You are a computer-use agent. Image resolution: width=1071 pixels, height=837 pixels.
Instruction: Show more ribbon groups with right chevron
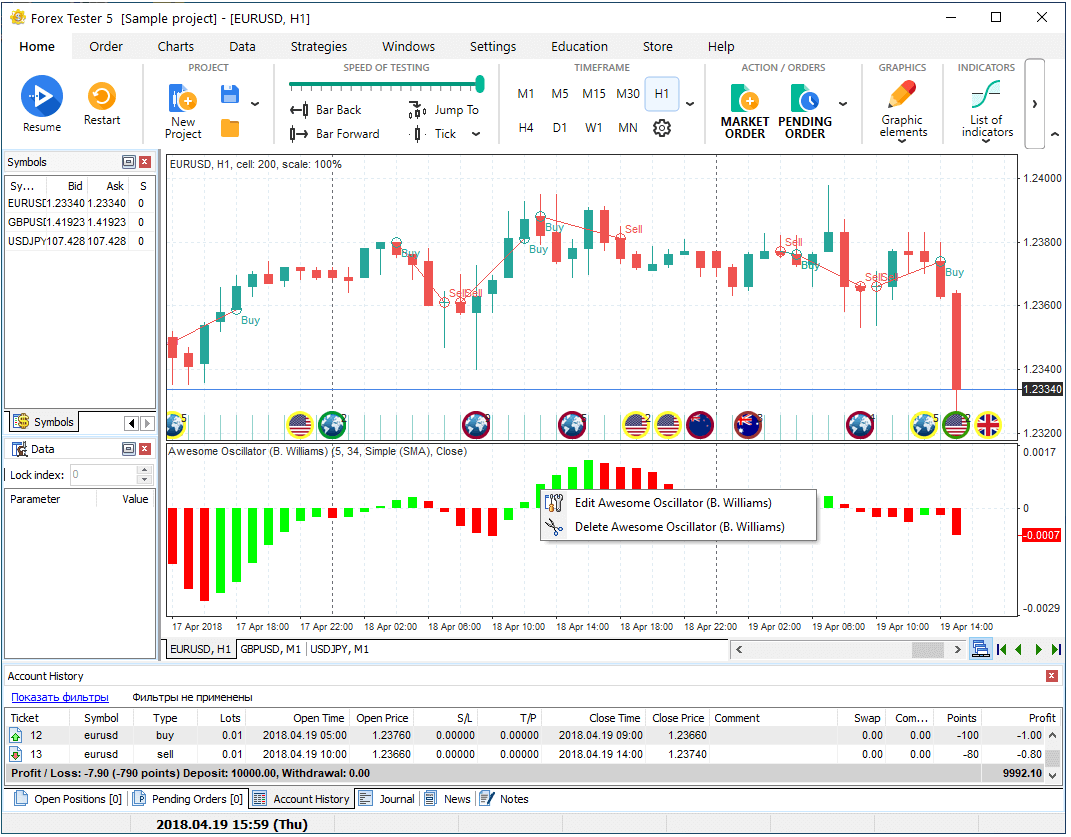tap(1035, 104)
